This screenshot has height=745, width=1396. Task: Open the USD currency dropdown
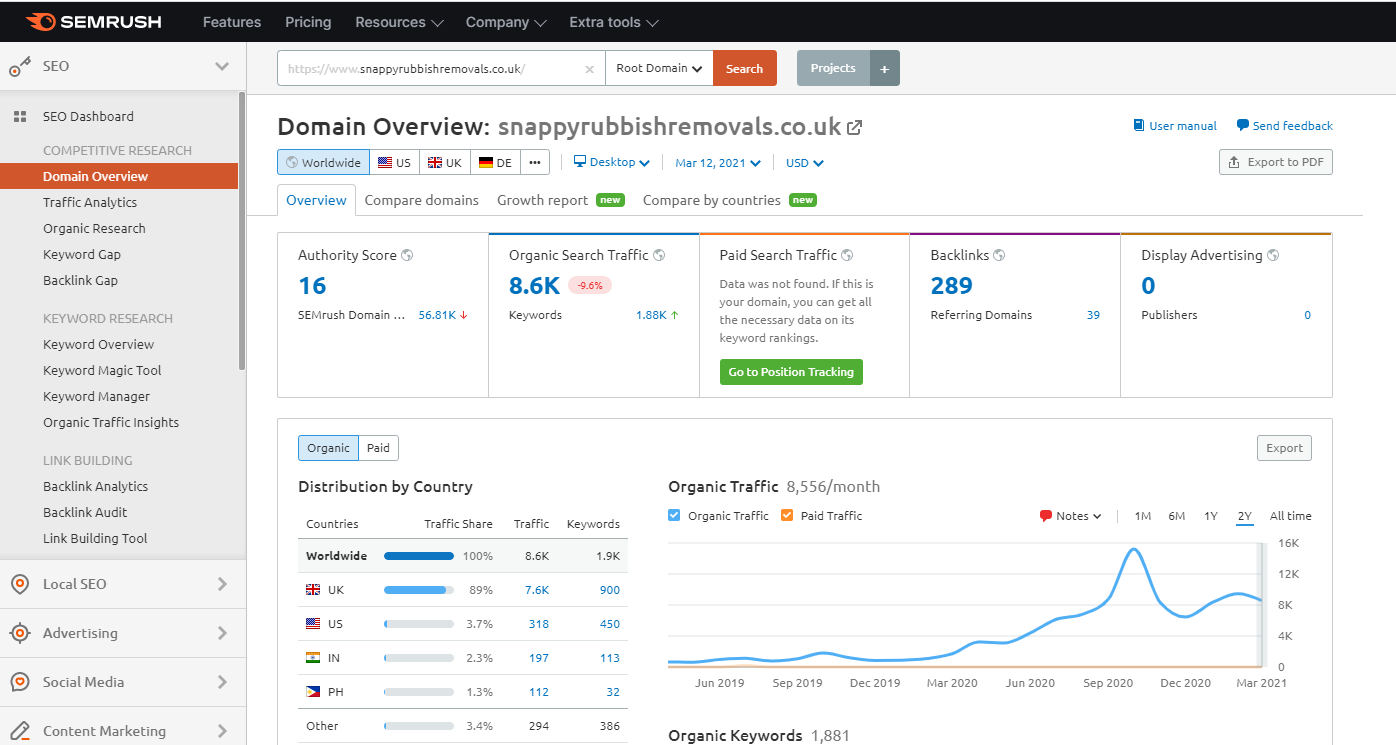[x=804, y=162]
